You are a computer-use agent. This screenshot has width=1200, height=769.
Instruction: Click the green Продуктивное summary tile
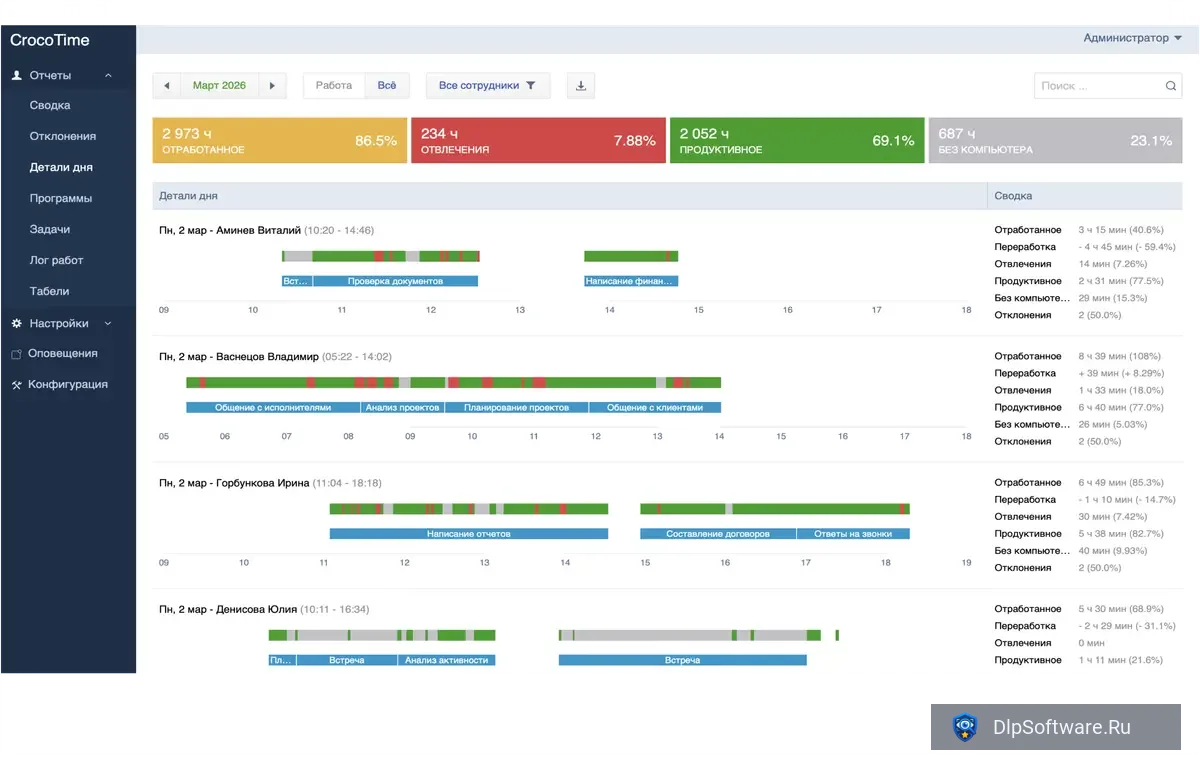[797, 141]
